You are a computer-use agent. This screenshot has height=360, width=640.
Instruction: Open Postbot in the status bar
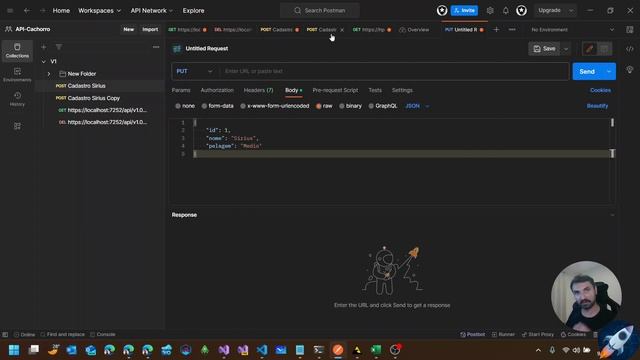[473, 335]
